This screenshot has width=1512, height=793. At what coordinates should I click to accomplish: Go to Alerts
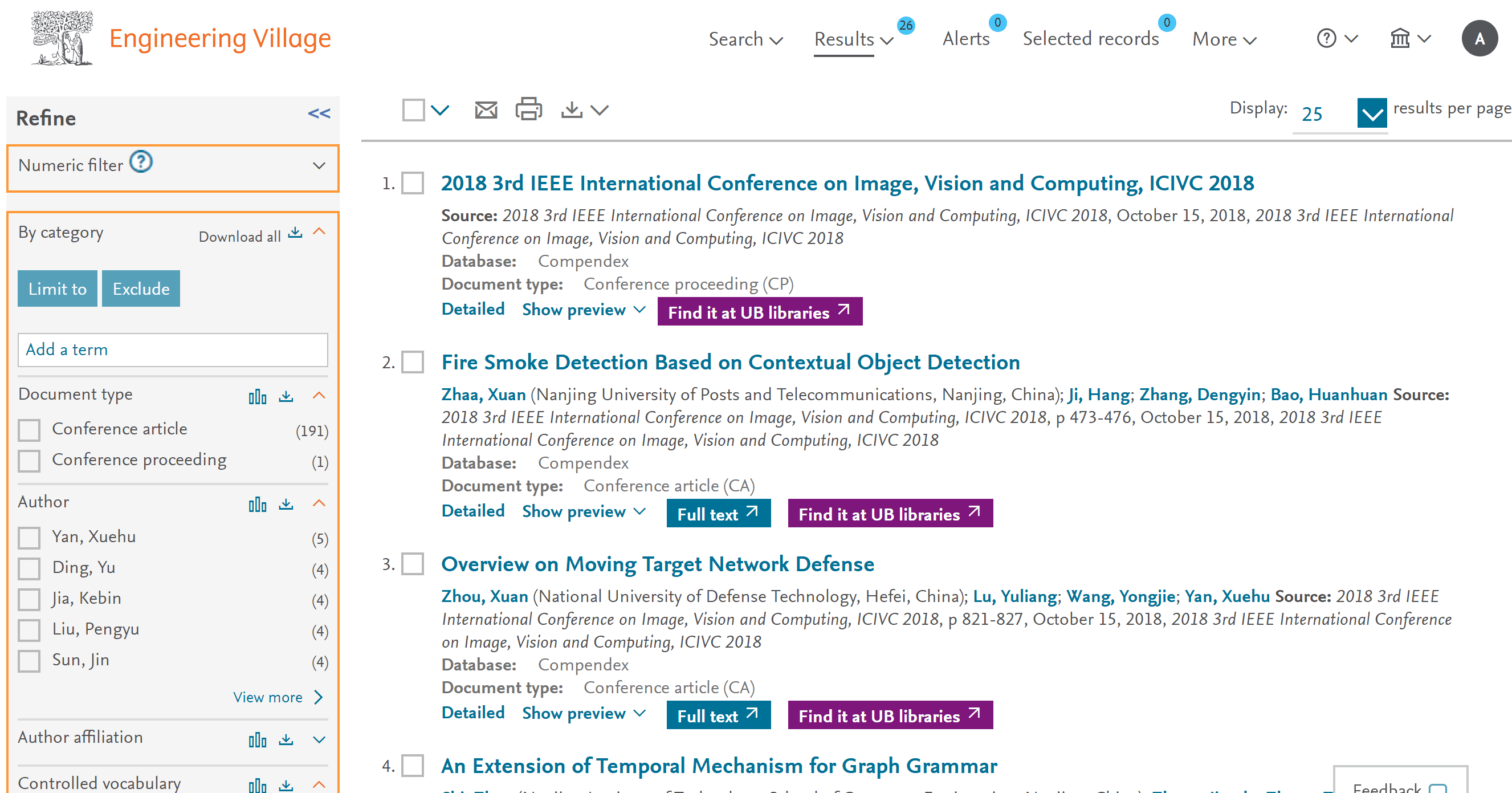pos(965,39)
